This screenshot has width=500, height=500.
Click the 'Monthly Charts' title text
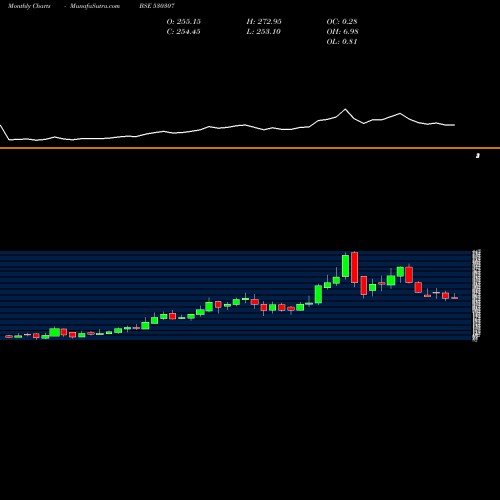click(x=29, y=6)
